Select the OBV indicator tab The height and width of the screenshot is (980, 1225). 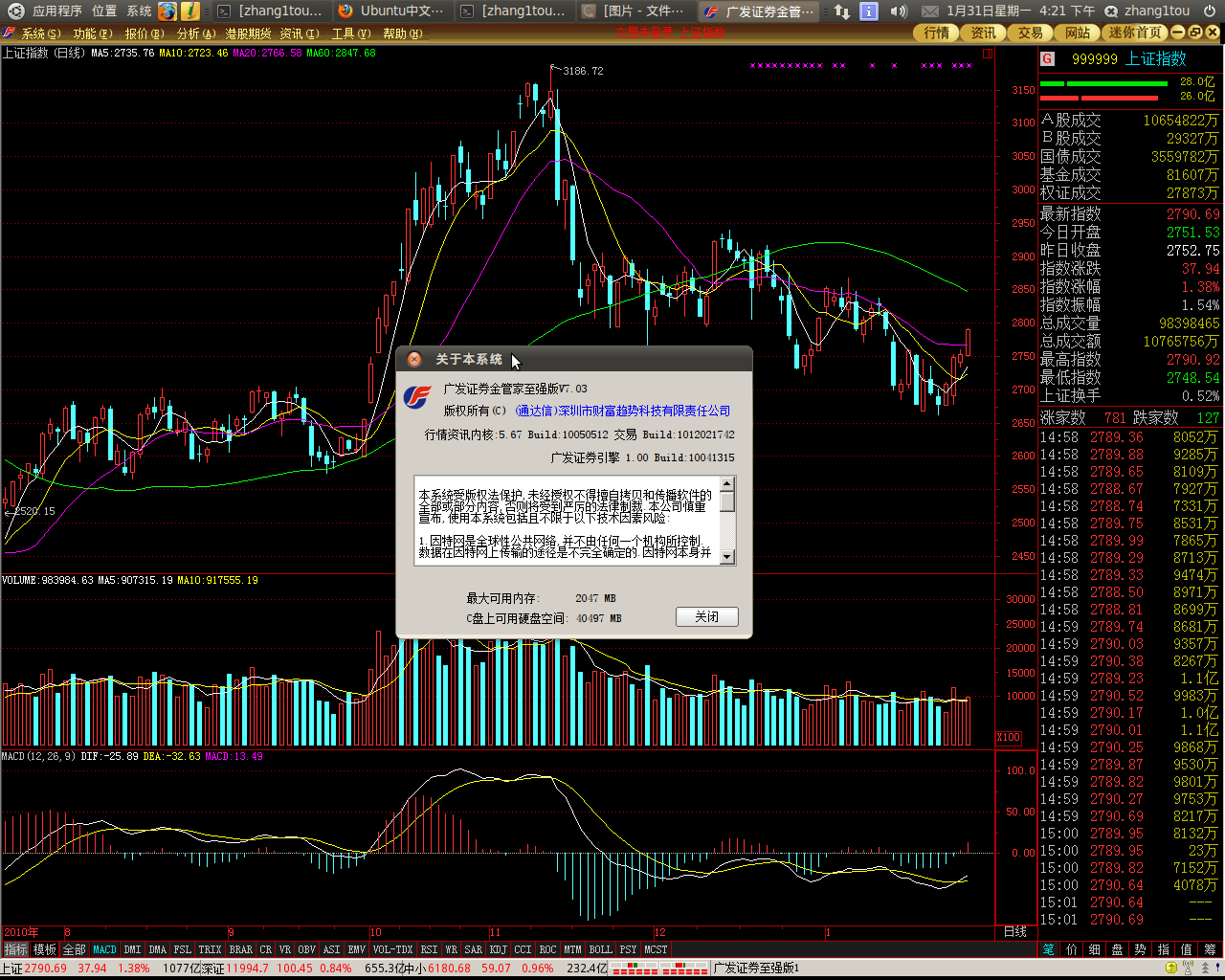click(x=307, y=949)
